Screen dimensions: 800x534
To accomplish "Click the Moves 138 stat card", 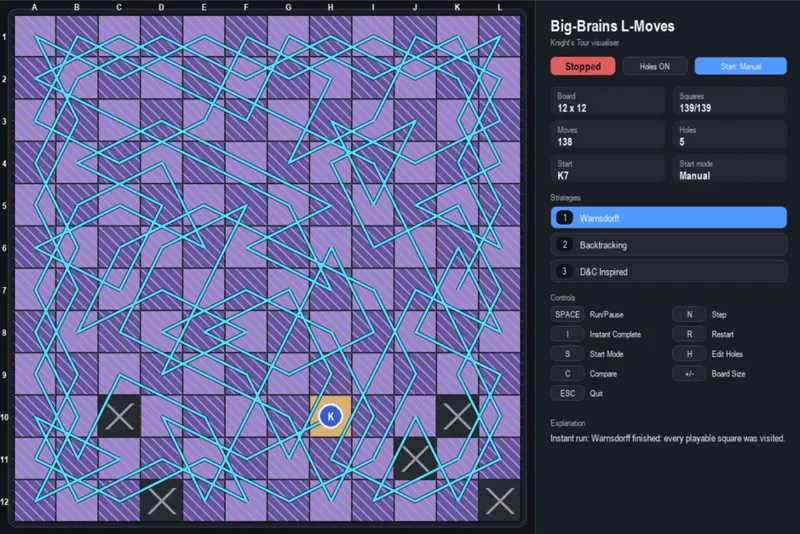I will [608, 135].
